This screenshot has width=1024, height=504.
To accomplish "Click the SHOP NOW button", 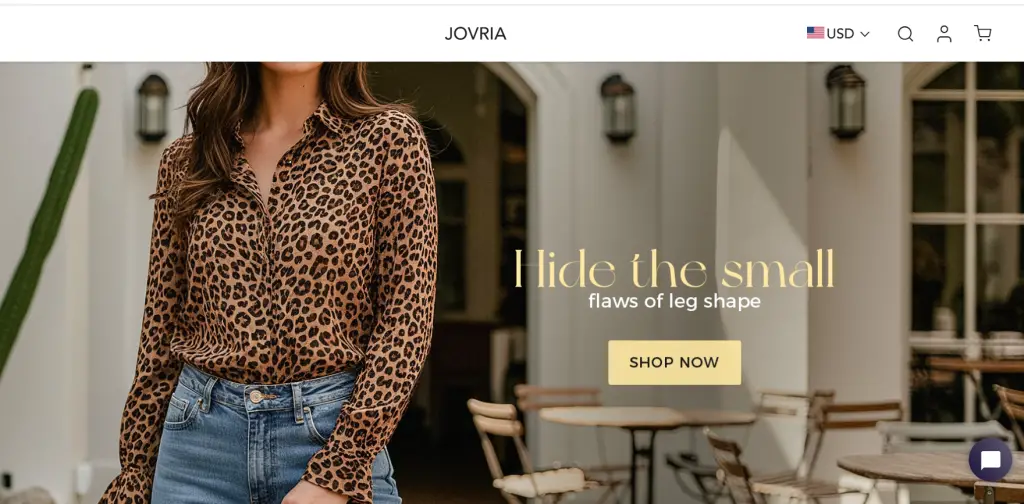I will 674,362.
